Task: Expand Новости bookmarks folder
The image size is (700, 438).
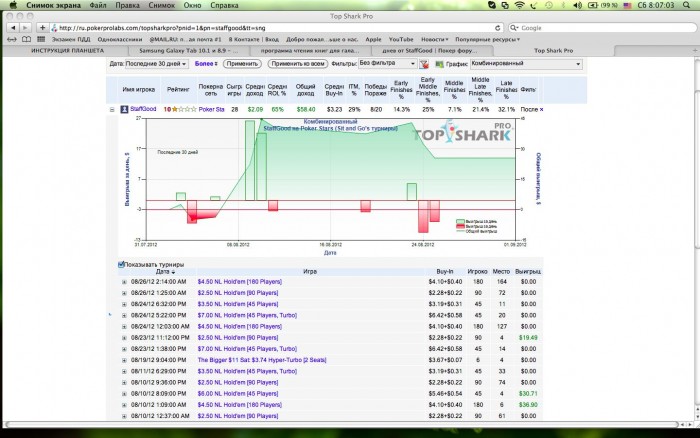Action: click(434, 39)
